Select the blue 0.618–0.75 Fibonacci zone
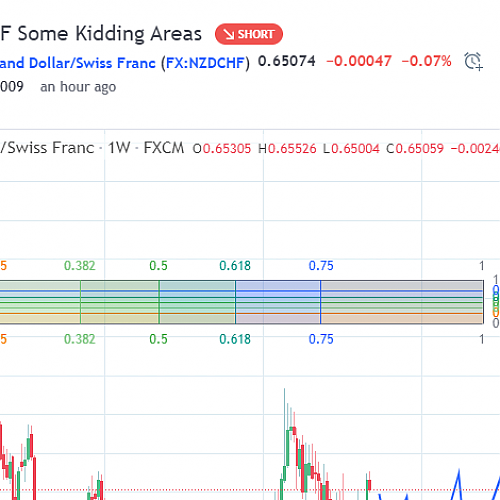Viewport: 500px width, 500px height. tap(278, 302)
